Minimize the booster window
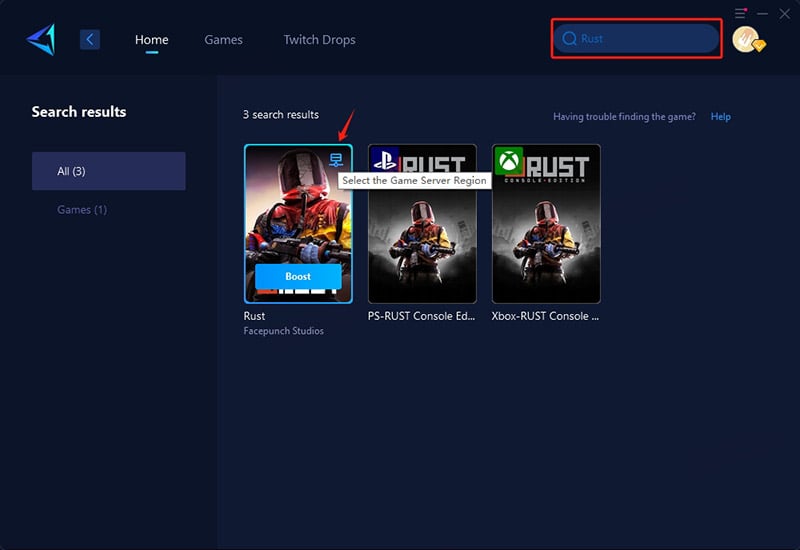This screenshot has height=550, width=800. [x=763, y=14]
